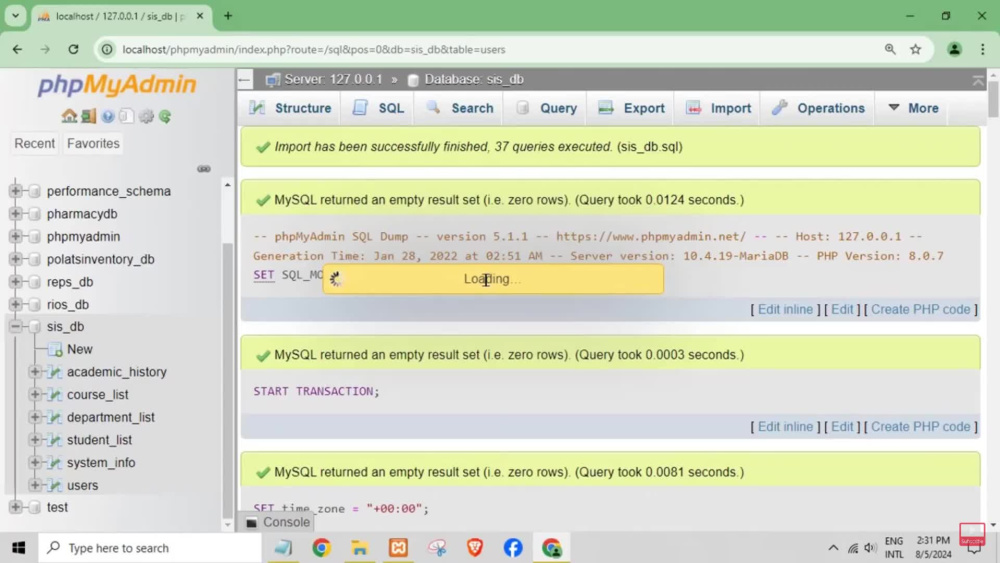This screenshot has width=1000, height=563.
Task: Click the users table icon
Action: click(55, 485)
